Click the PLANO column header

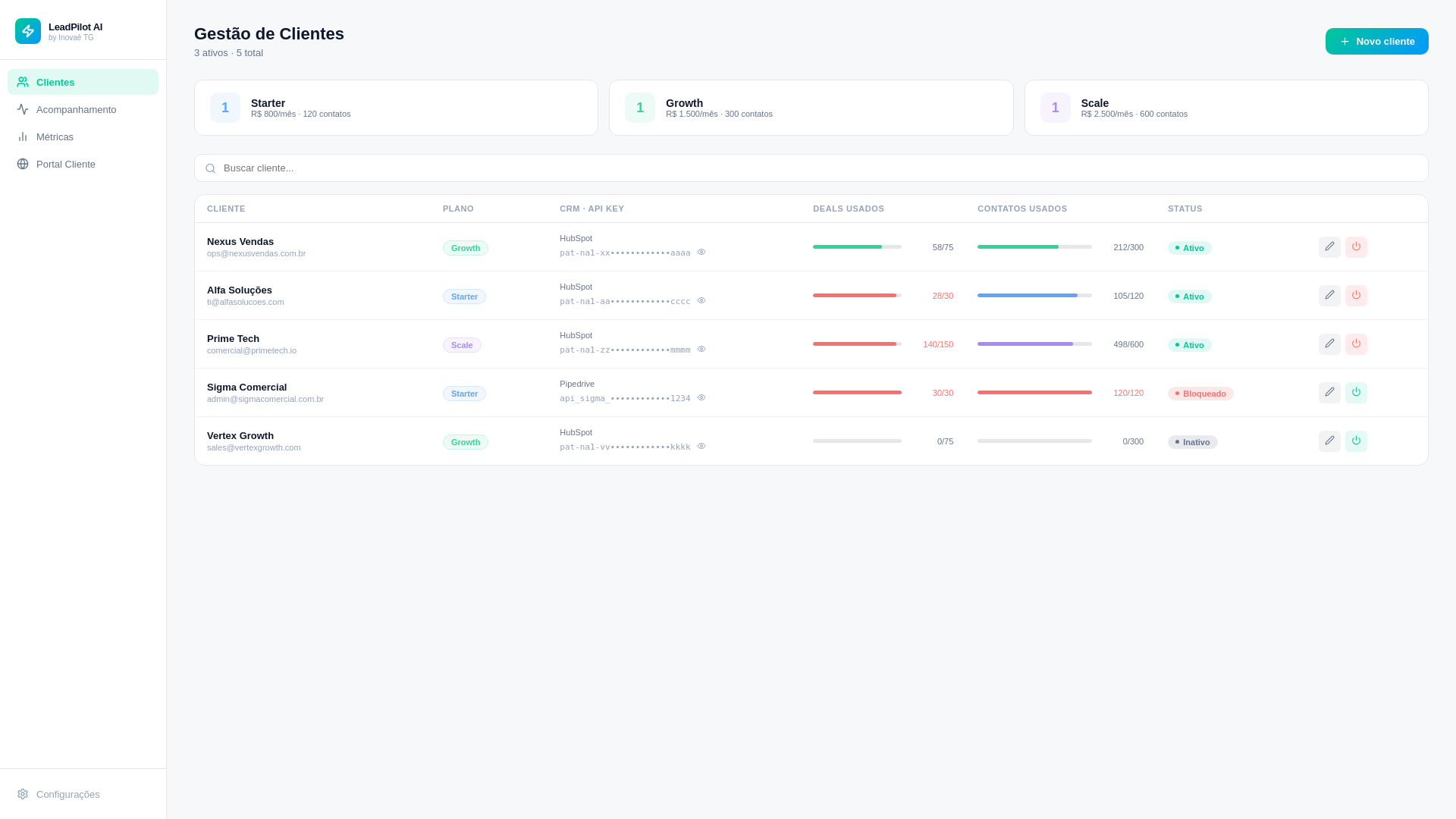(458, 209)
